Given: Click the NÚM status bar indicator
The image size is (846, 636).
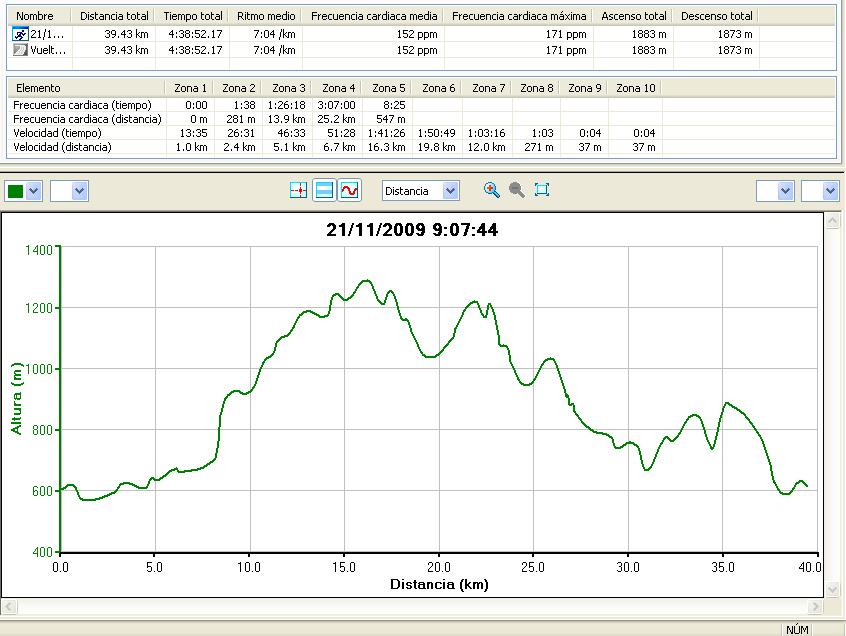Looking at the screenshot, I should tap(797, 630).
